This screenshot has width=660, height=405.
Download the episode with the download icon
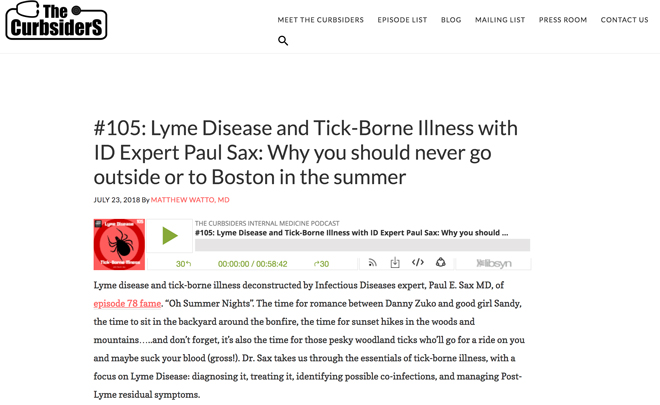(x=395, y=263)
